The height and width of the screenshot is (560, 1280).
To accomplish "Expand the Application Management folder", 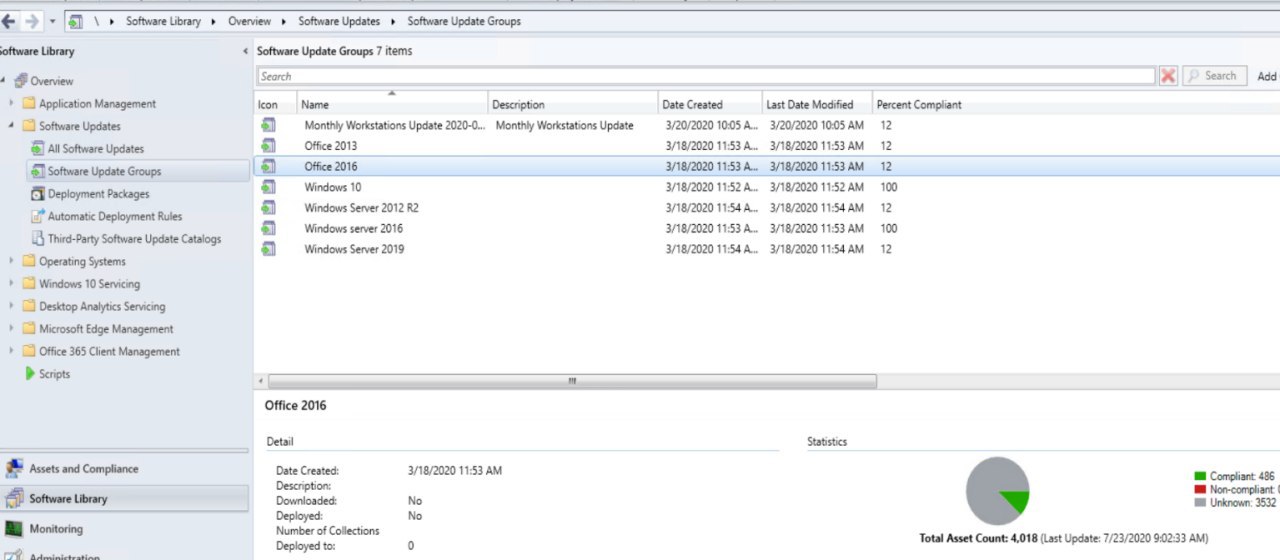I will tap(11, 103).
